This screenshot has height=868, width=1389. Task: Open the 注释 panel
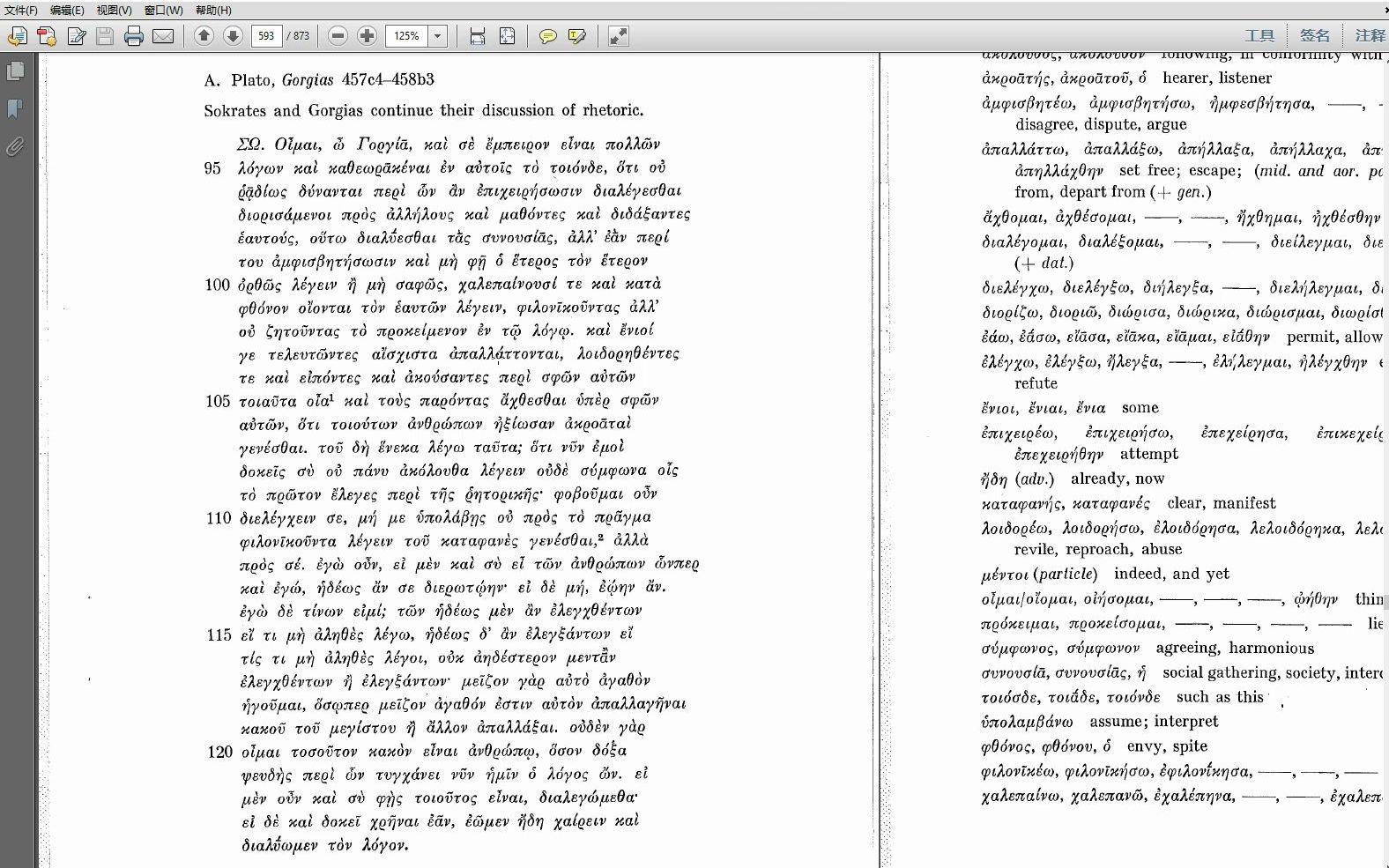(x=1370, y=35)
